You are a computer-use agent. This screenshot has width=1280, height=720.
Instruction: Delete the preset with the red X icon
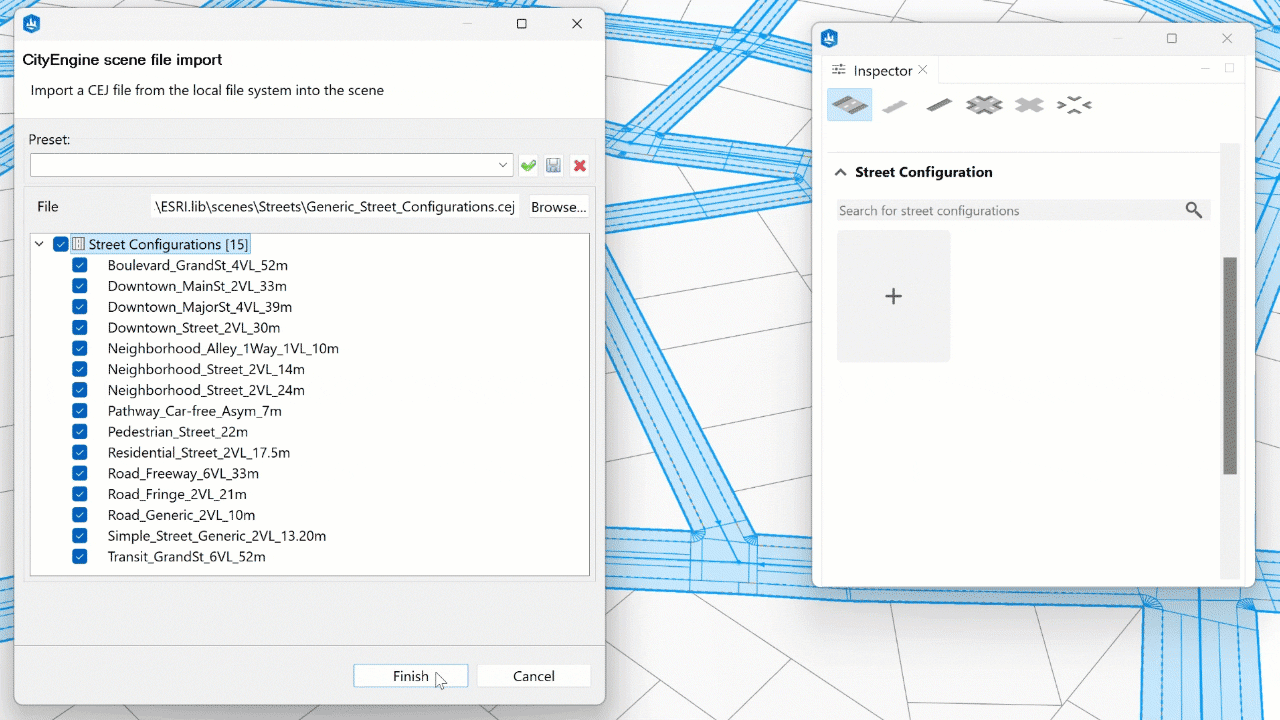coord(580,165)
